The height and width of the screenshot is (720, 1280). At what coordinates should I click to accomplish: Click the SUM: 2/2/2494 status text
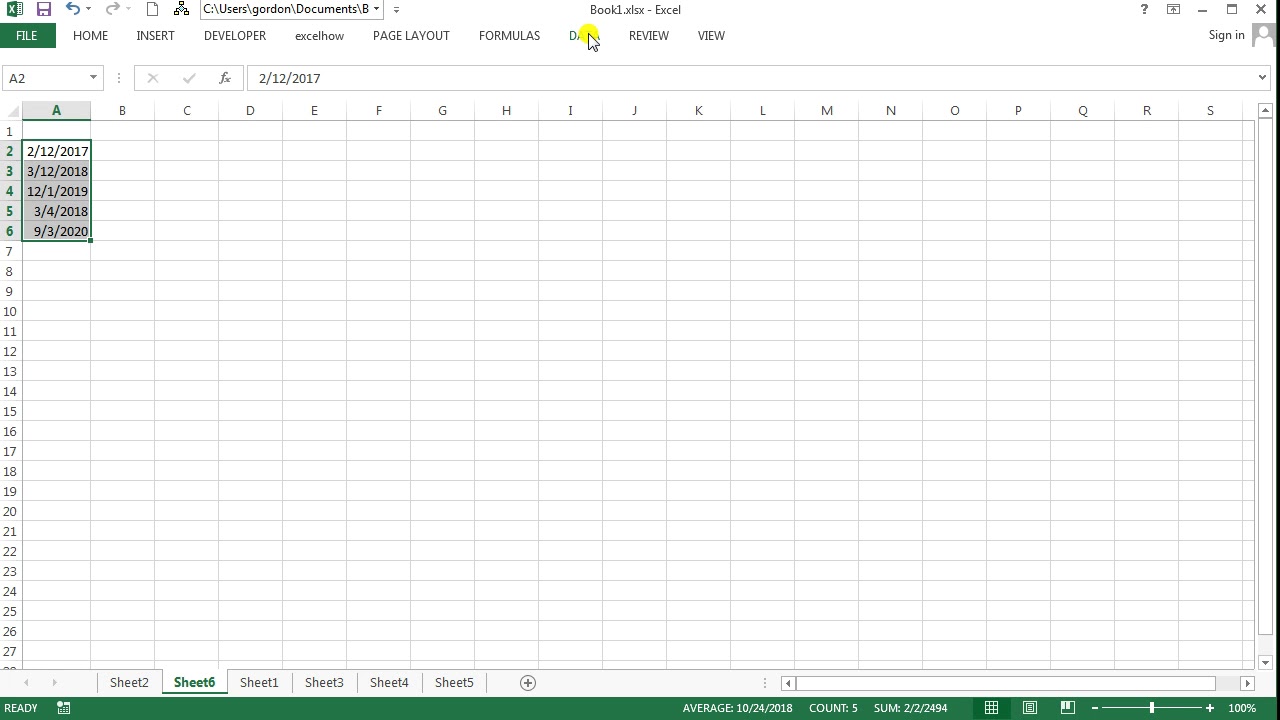[910, 708]
